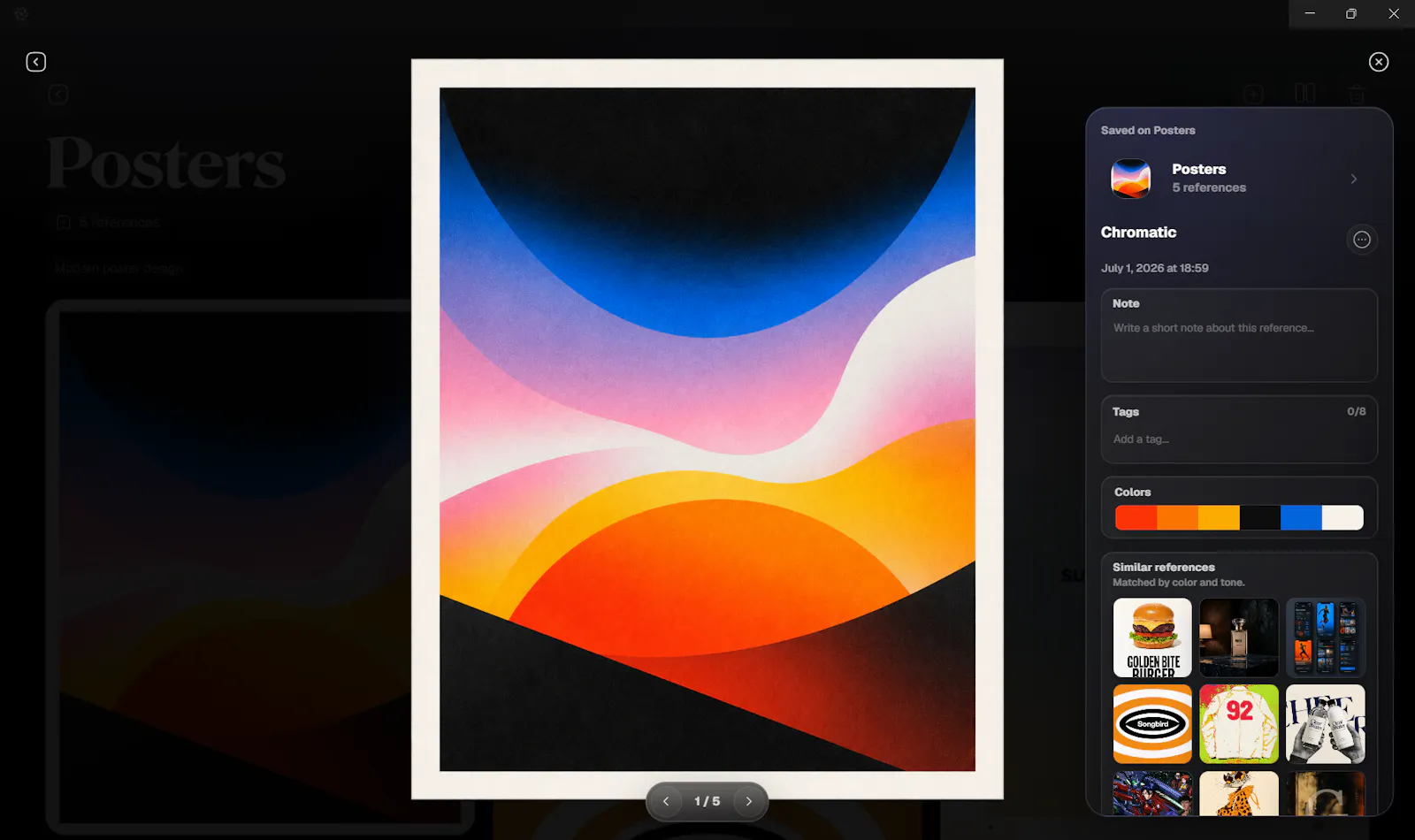Viewport: 1415px width, 840px height.
Task: Open the 92 jersey similar reference
Action: (x=1239, y=724)
